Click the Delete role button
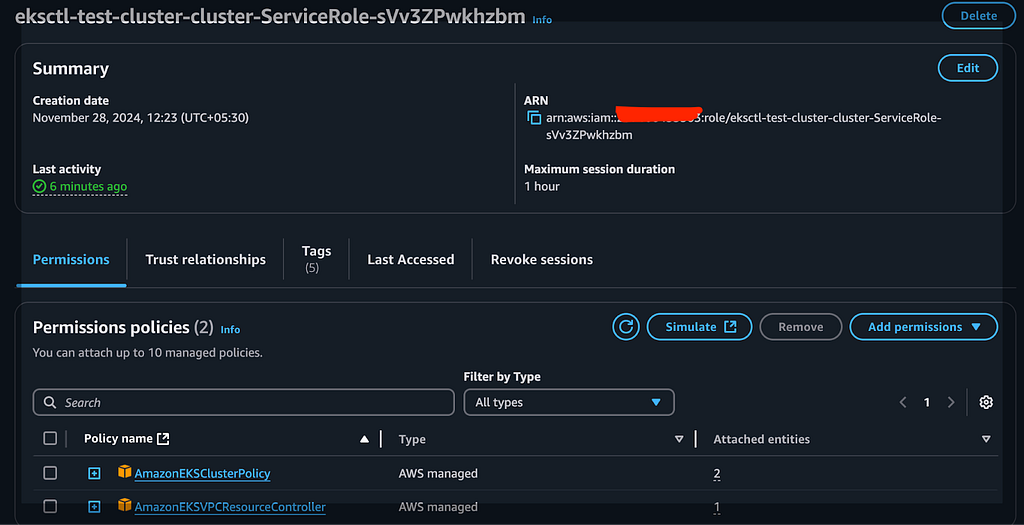 pos(978,16)
